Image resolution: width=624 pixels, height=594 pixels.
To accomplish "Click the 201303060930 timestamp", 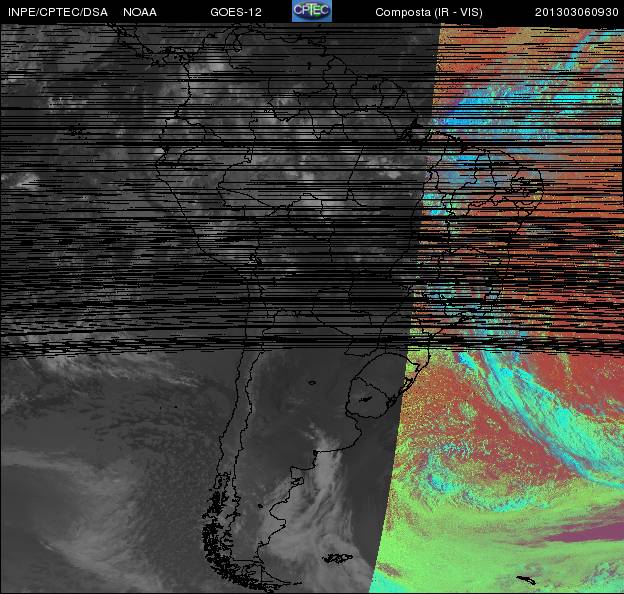I will [x=576, y=12].
